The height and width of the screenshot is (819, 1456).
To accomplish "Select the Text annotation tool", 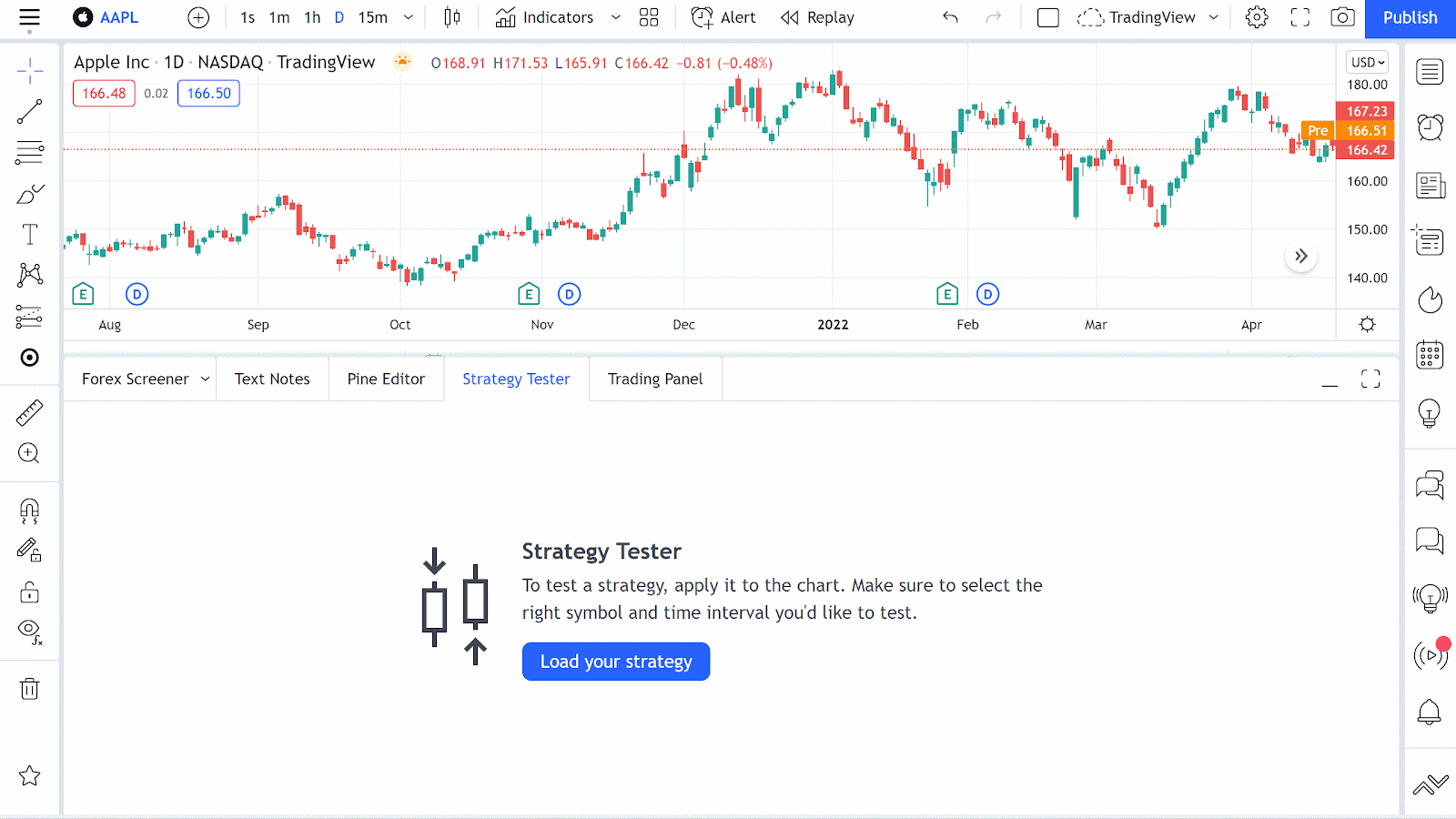I will click(29, 235).
